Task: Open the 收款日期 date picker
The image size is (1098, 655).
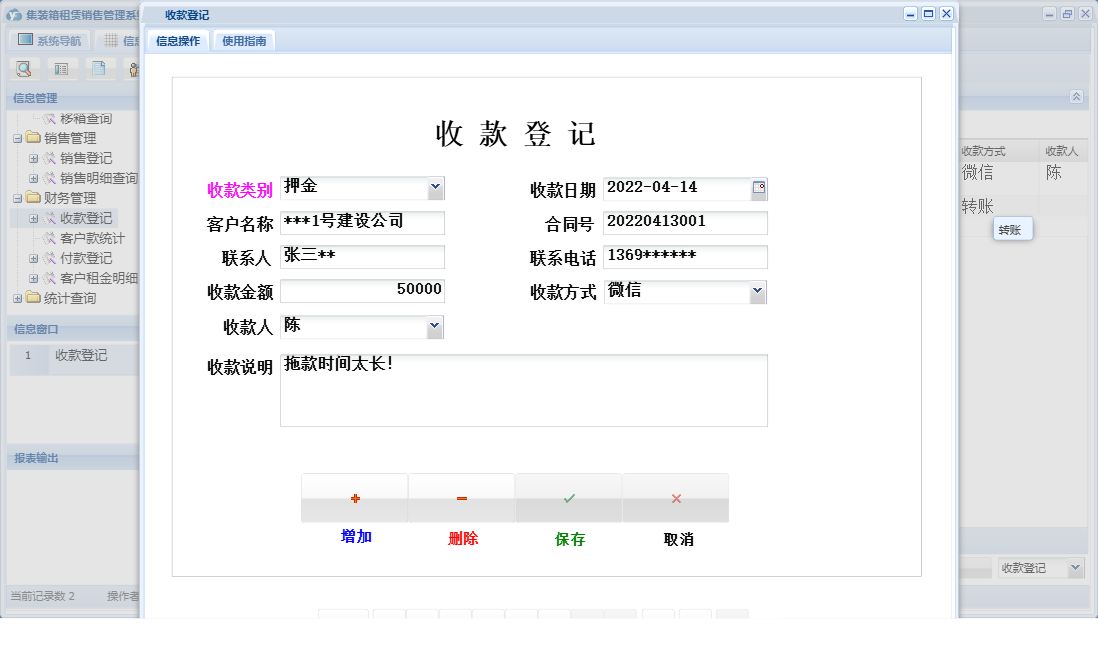Action: pos(758,188)
